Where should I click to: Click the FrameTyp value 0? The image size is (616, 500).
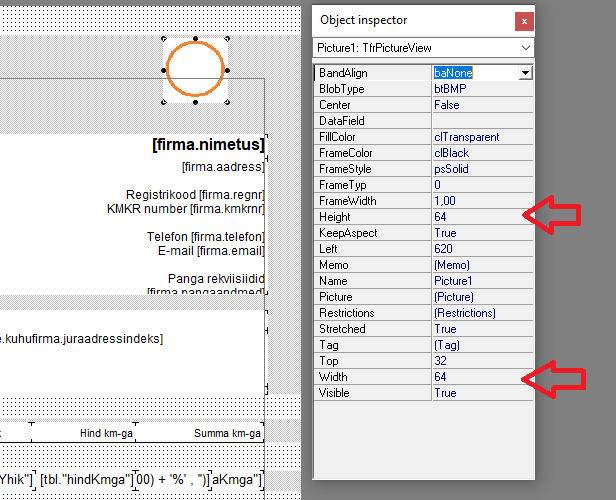coord(482,185)
